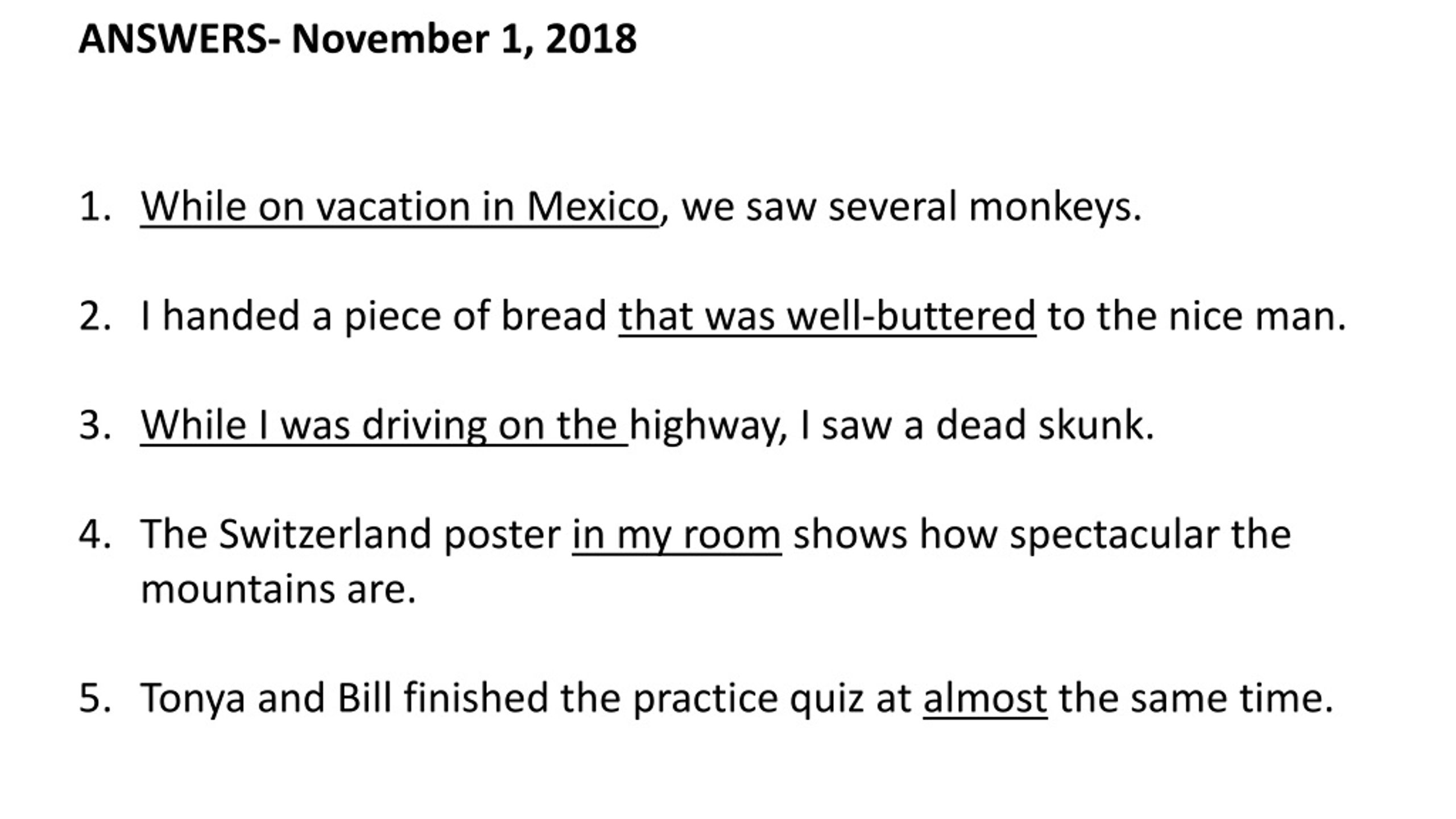
Task: Click list number 2
Action: coord(95,316)
